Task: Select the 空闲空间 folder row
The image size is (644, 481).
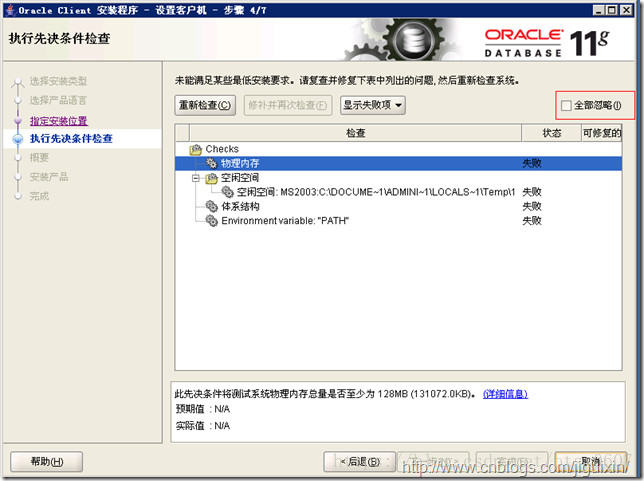Action: click(x=398, y=178)
